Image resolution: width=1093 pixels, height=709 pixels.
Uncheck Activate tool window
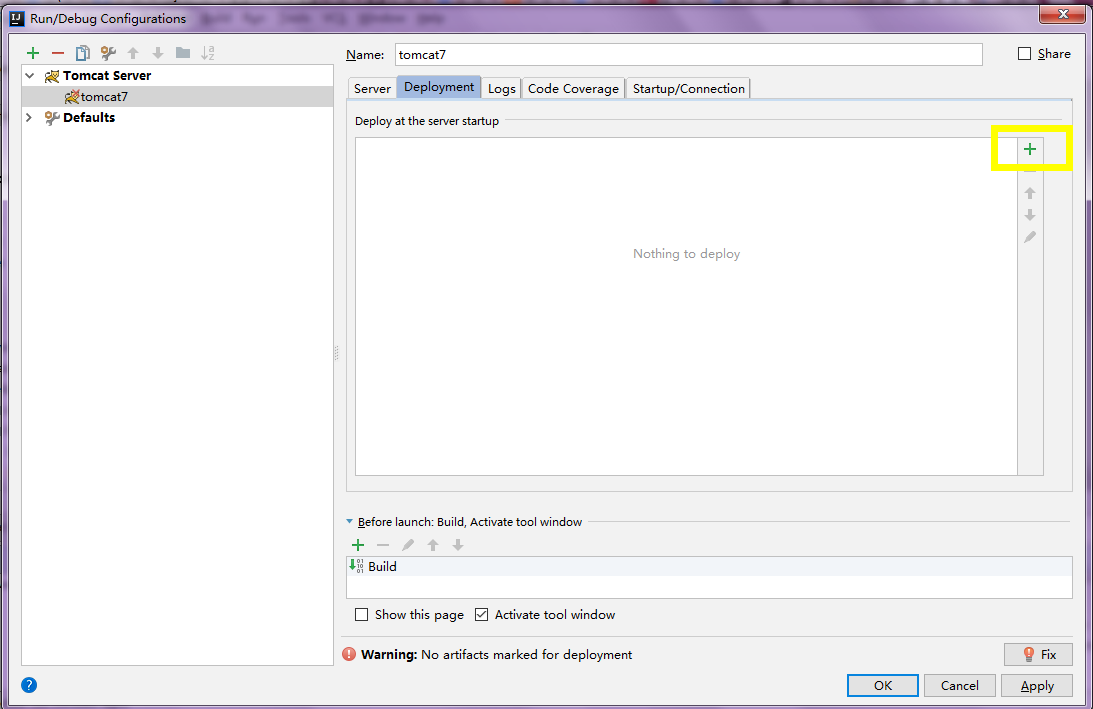point(482,615)
